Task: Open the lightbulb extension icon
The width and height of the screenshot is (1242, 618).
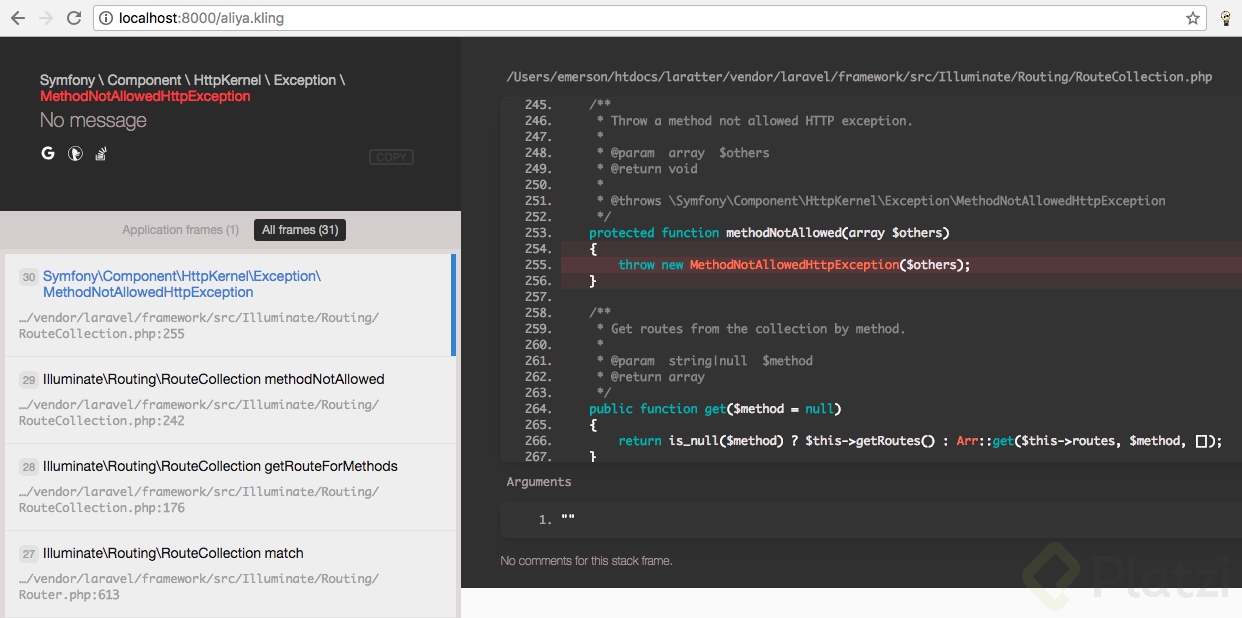Action: point(1226,18)
